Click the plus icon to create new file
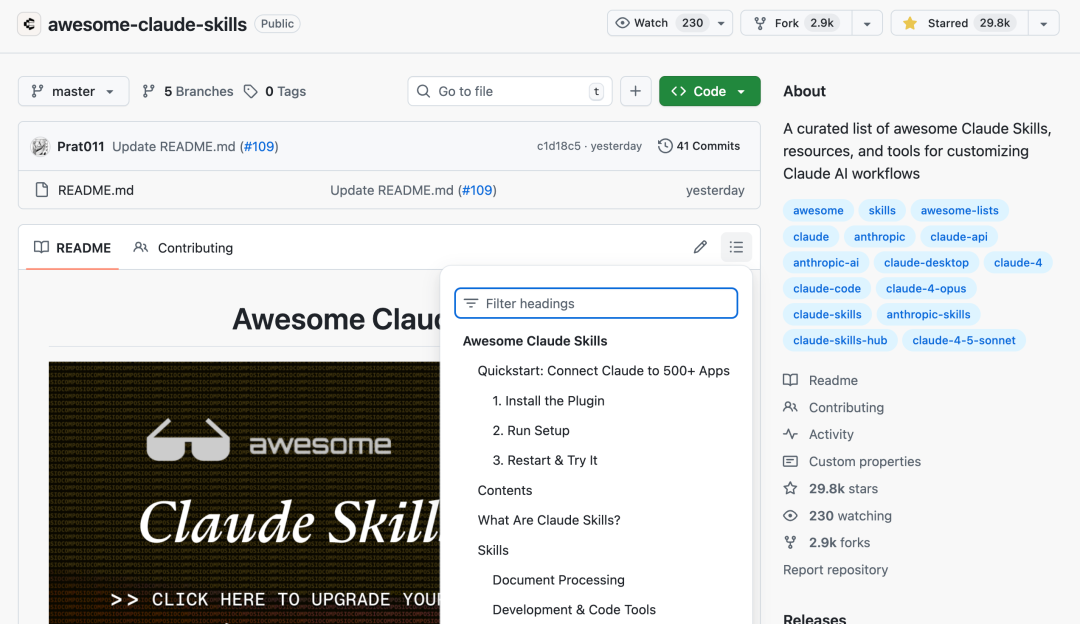This screenshot has width=1080, height=624. tap(635, 91)
